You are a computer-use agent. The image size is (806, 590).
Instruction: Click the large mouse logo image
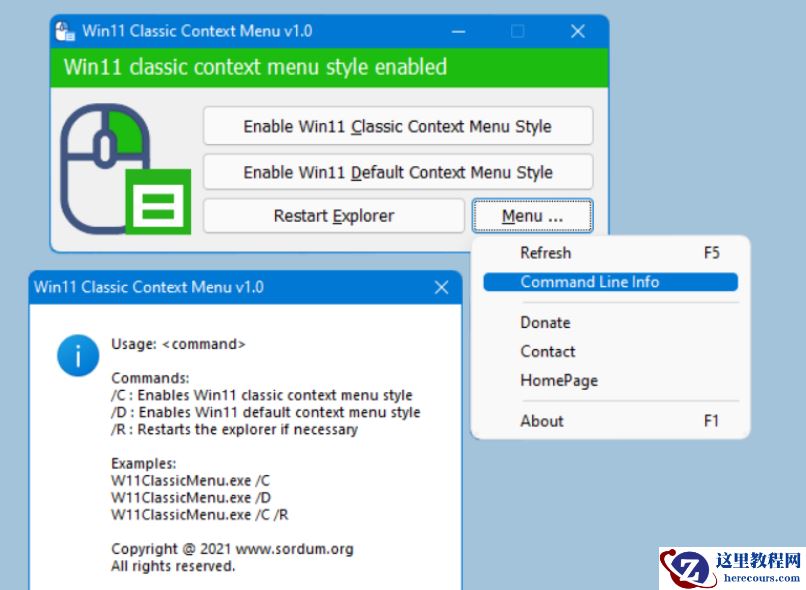click(126, 169)
